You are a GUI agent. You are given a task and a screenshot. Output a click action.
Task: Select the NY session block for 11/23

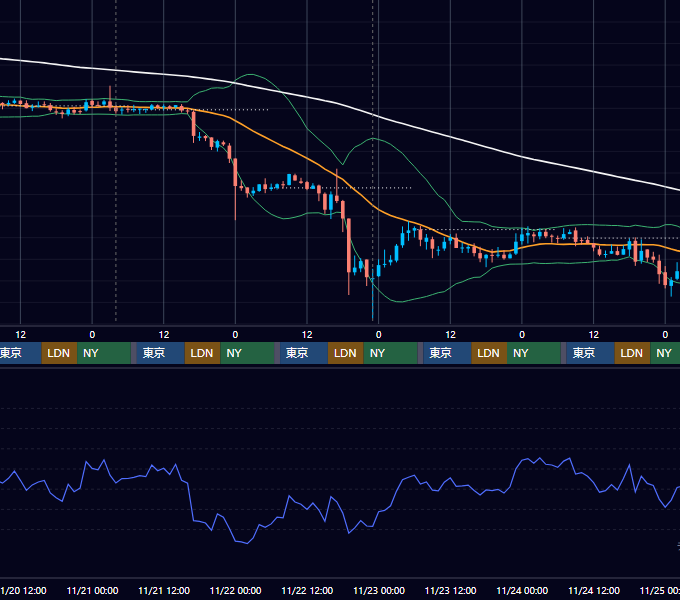534,353
